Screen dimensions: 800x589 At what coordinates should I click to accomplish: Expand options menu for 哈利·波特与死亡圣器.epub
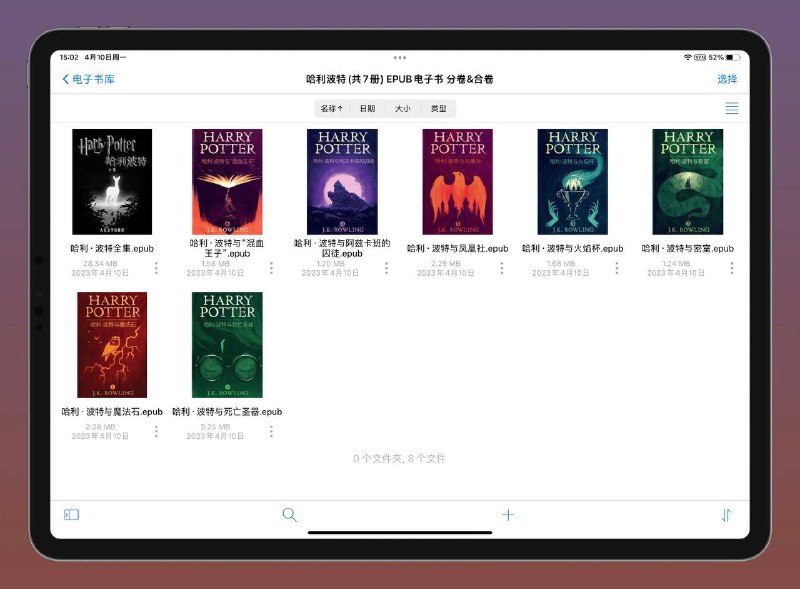tap(271, 432)
